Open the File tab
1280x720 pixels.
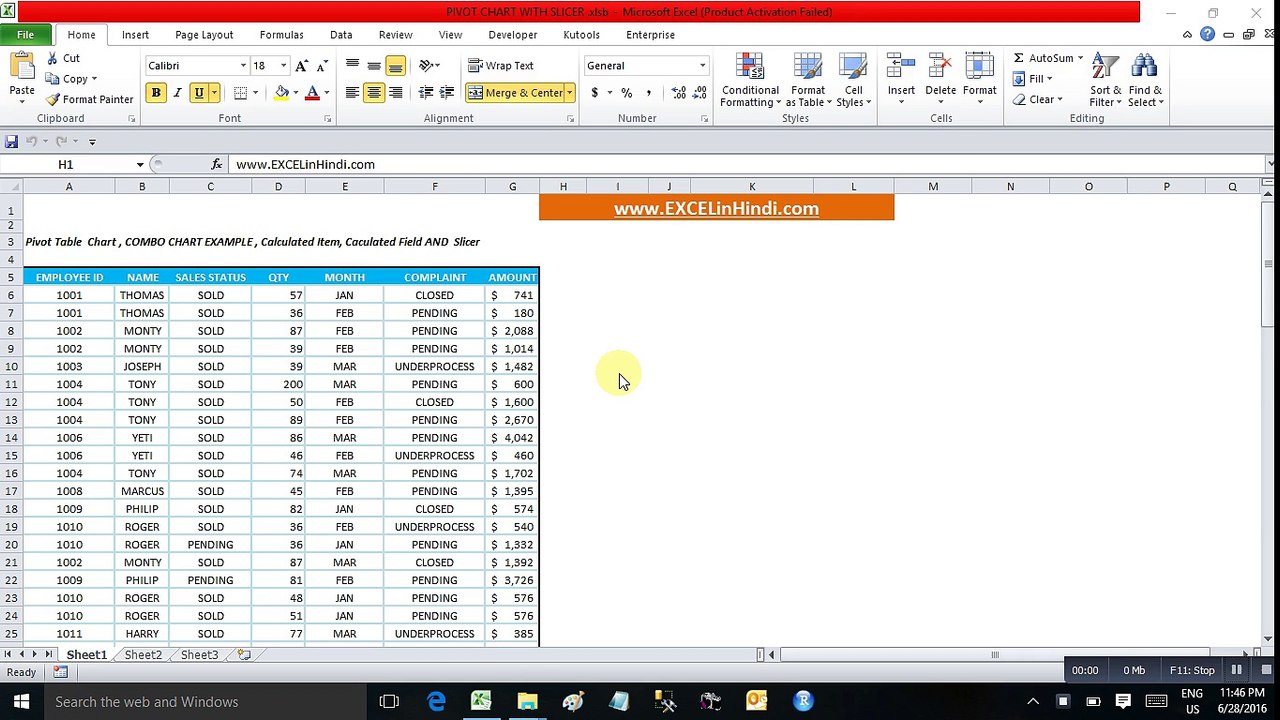(25, 34)
